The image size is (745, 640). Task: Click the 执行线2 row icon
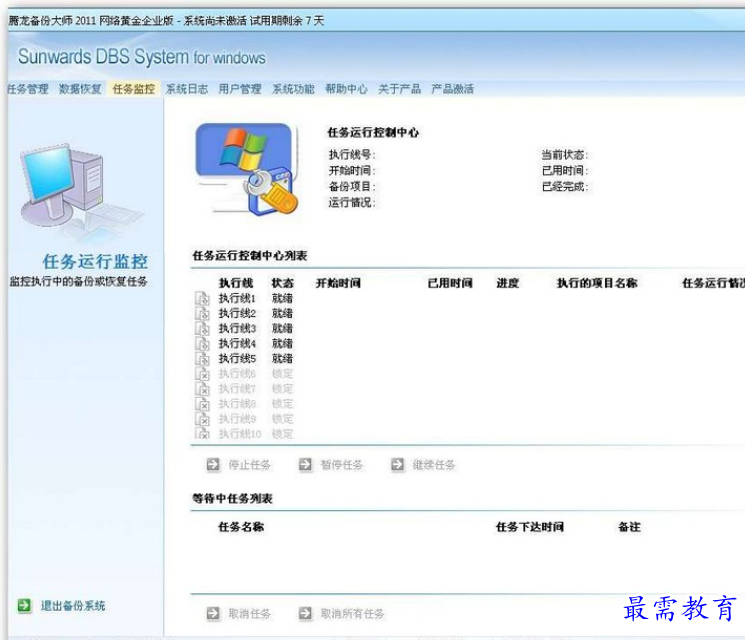point(202,314)
